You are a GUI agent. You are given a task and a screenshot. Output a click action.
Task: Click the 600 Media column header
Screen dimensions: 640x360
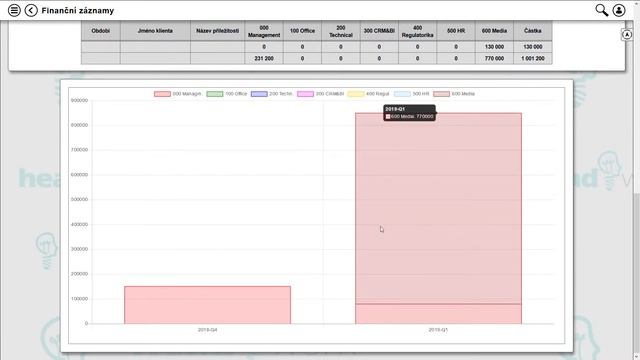494,31
